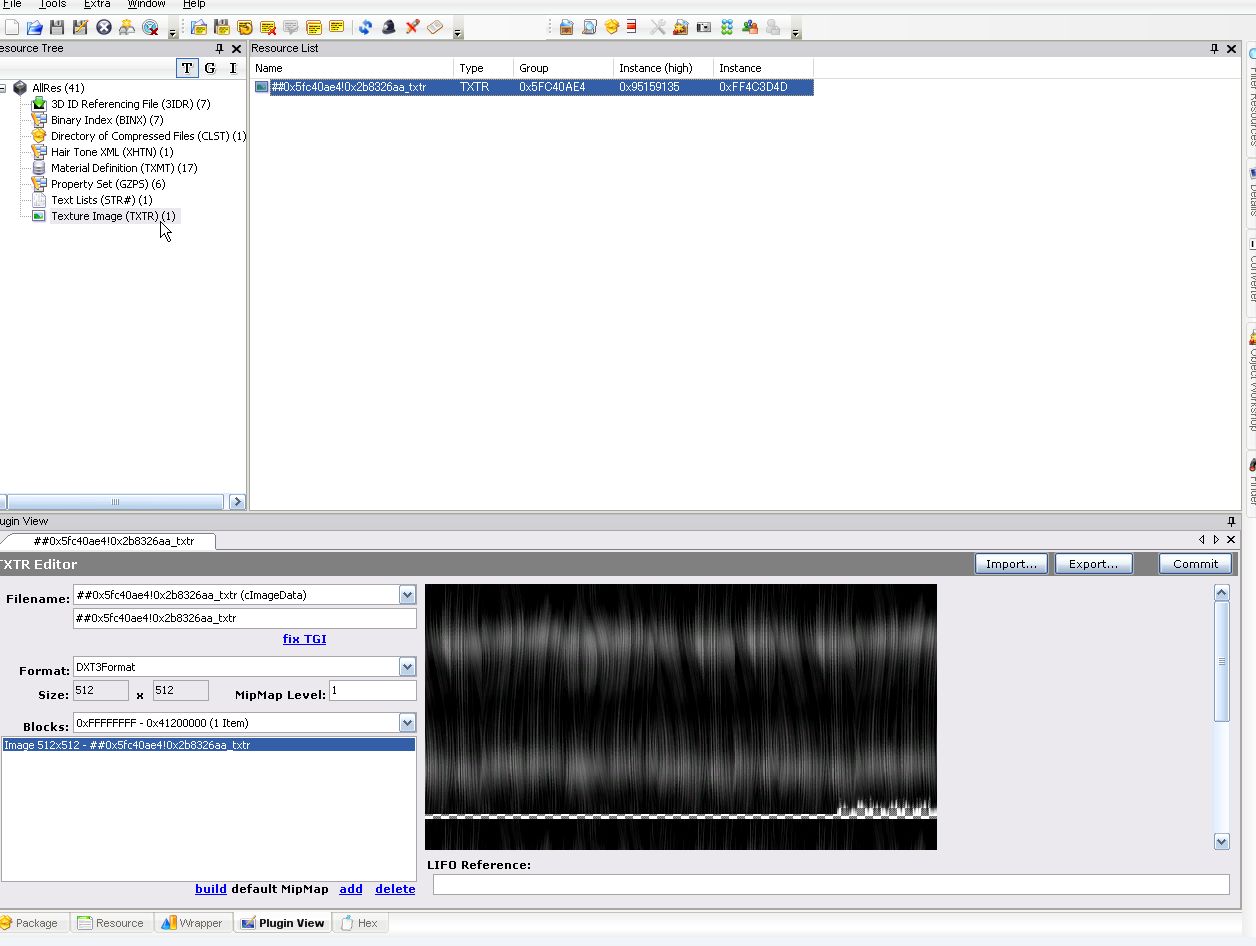The height and width of the screenshot is (946, 1256).
Task: Open the Tools menu
Action: 52,5
